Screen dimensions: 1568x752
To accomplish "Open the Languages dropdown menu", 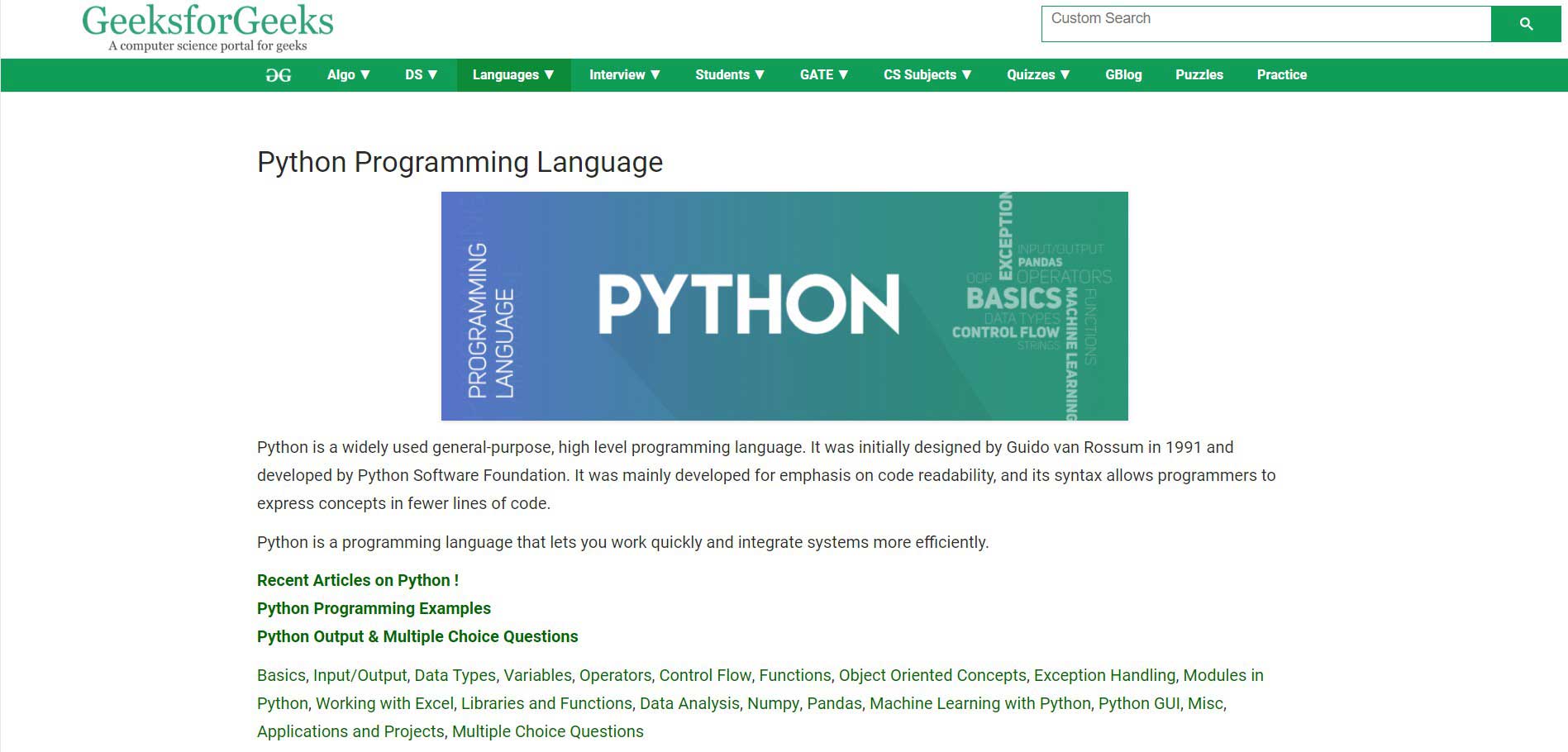I will tap(513, 75).
